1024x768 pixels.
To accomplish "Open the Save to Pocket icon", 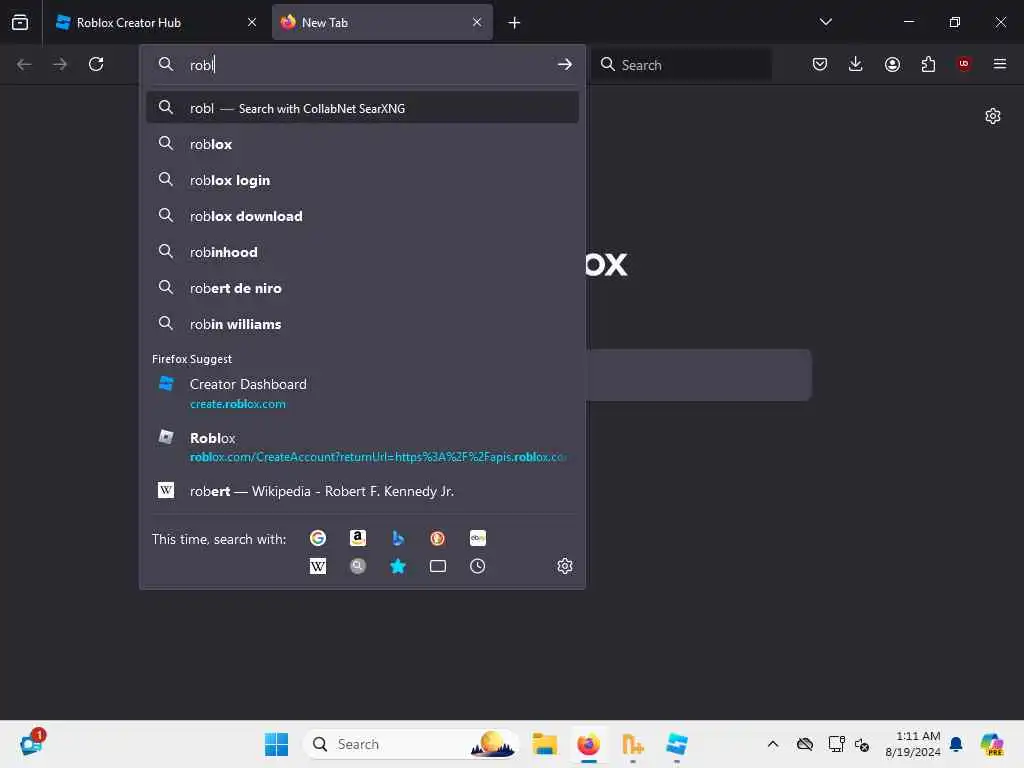I will point(820,64).
